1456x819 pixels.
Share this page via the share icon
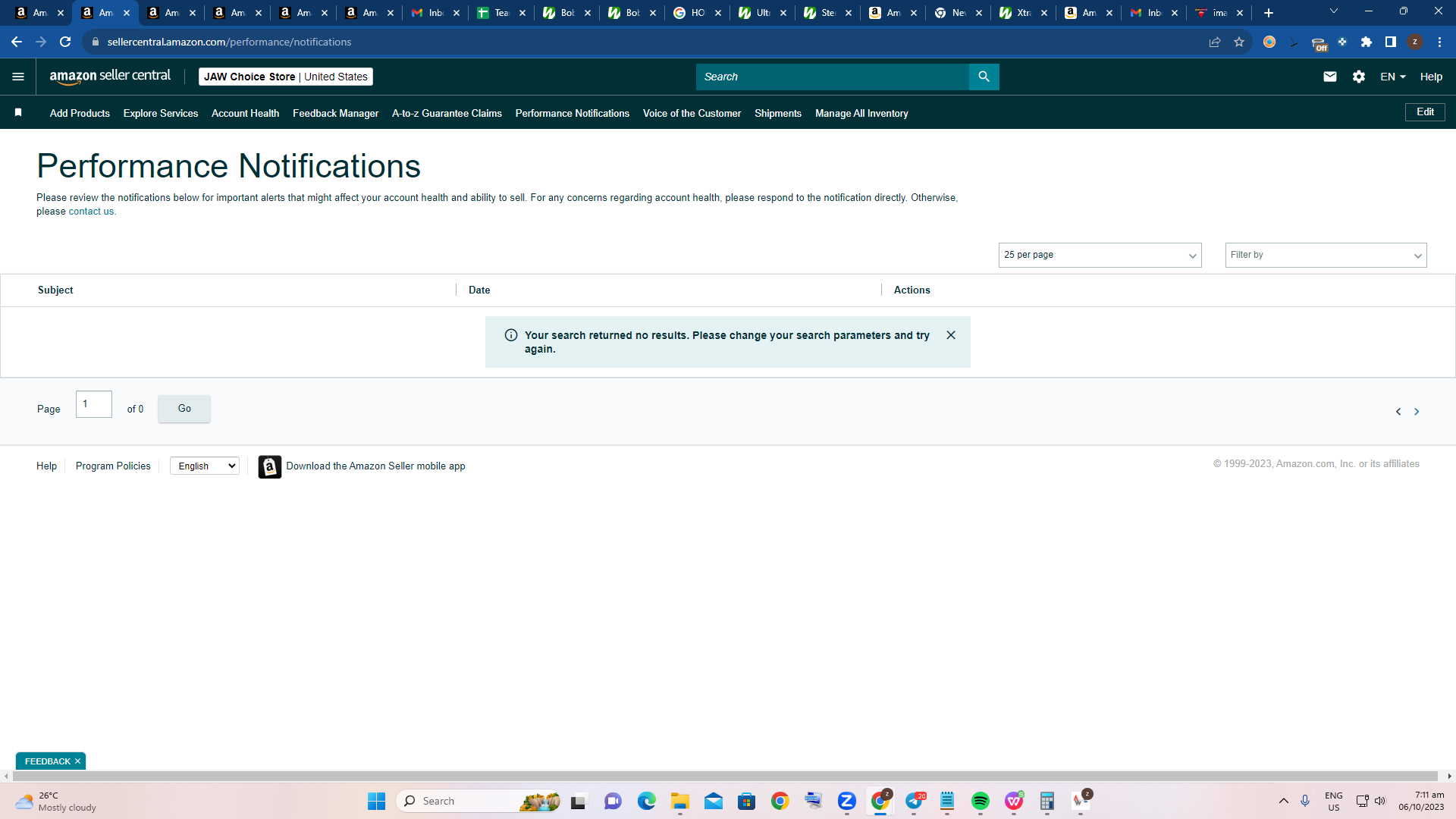(1215, 42)
